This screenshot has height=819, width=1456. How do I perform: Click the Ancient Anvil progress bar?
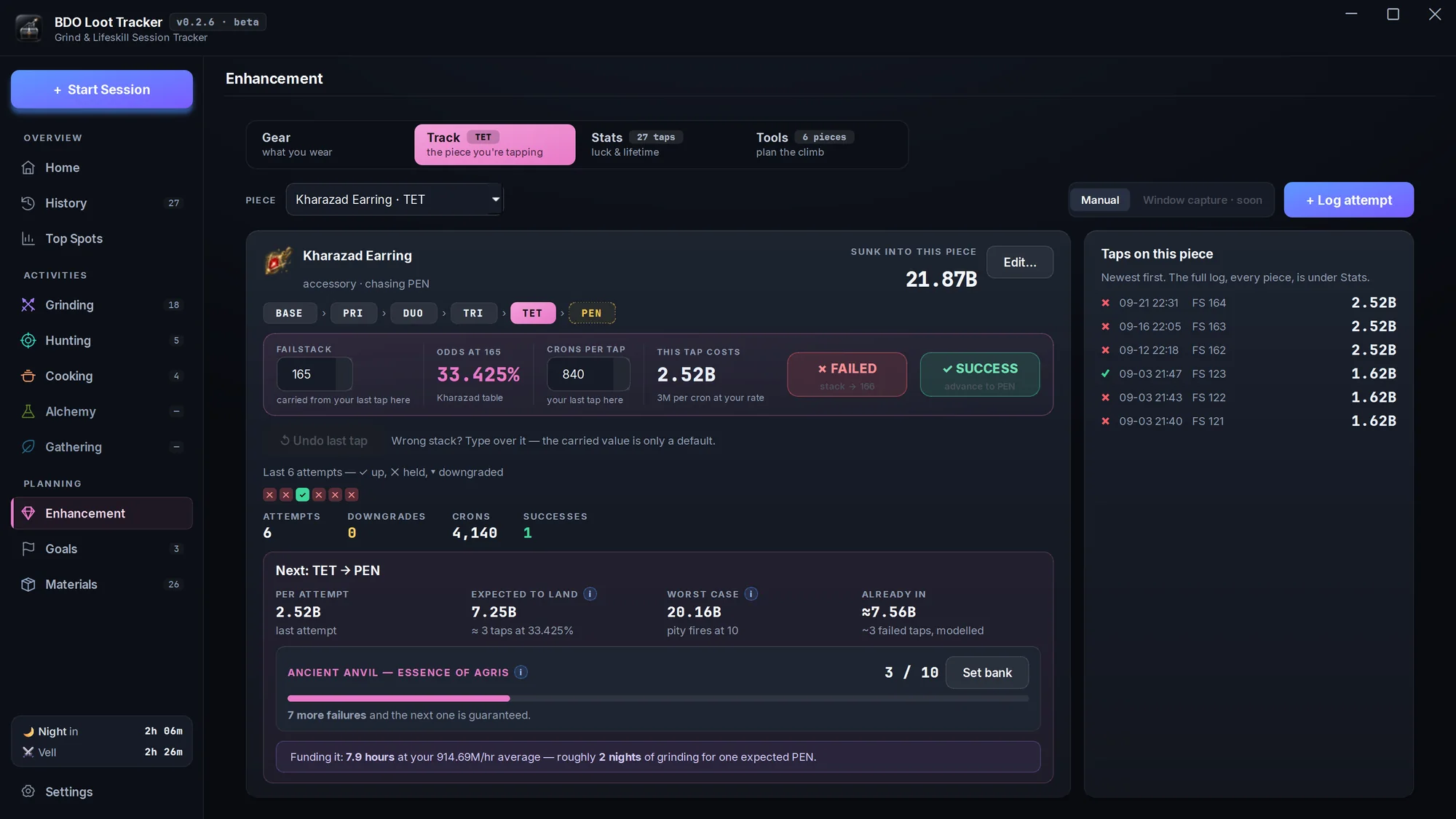657,698
